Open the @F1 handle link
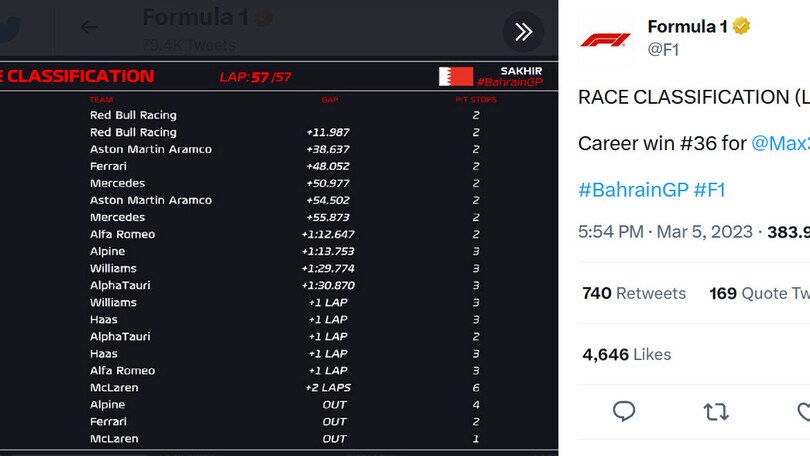810x456 pixels. point(663,50)
